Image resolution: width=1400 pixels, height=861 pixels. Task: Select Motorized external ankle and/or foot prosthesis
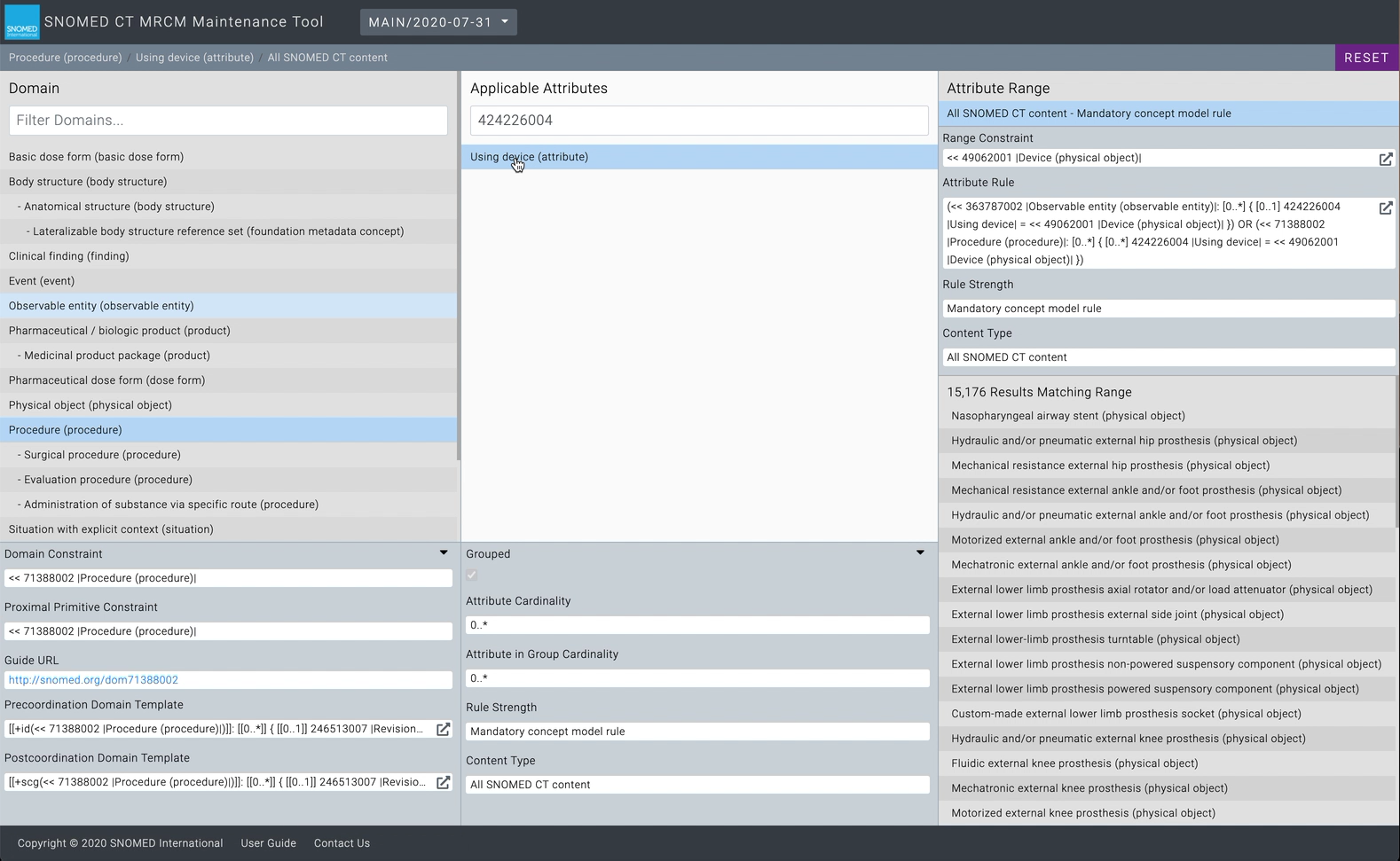tap(1167, 540)
